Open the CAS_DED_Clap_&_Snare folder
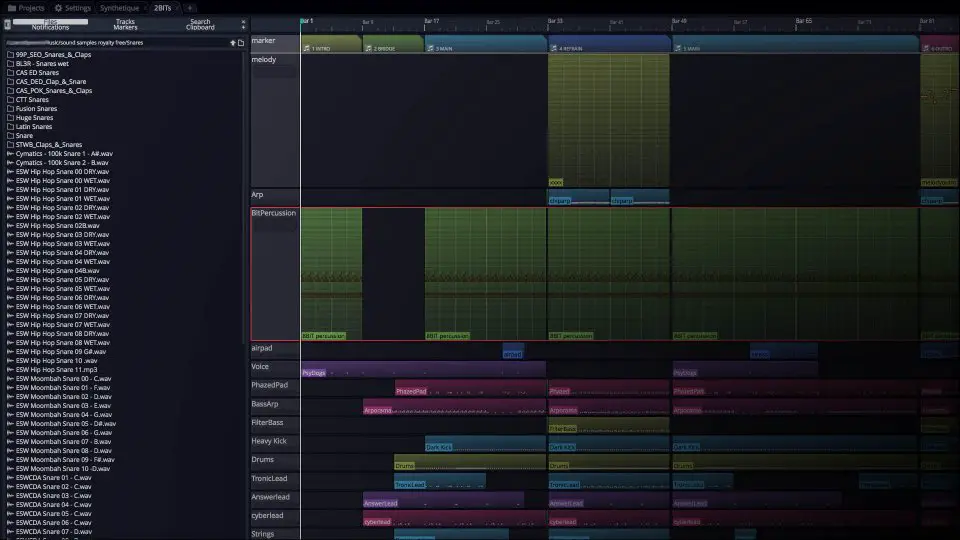Image resolution: width=960 pixels, height=540 pixels. [x=51, y=81]
